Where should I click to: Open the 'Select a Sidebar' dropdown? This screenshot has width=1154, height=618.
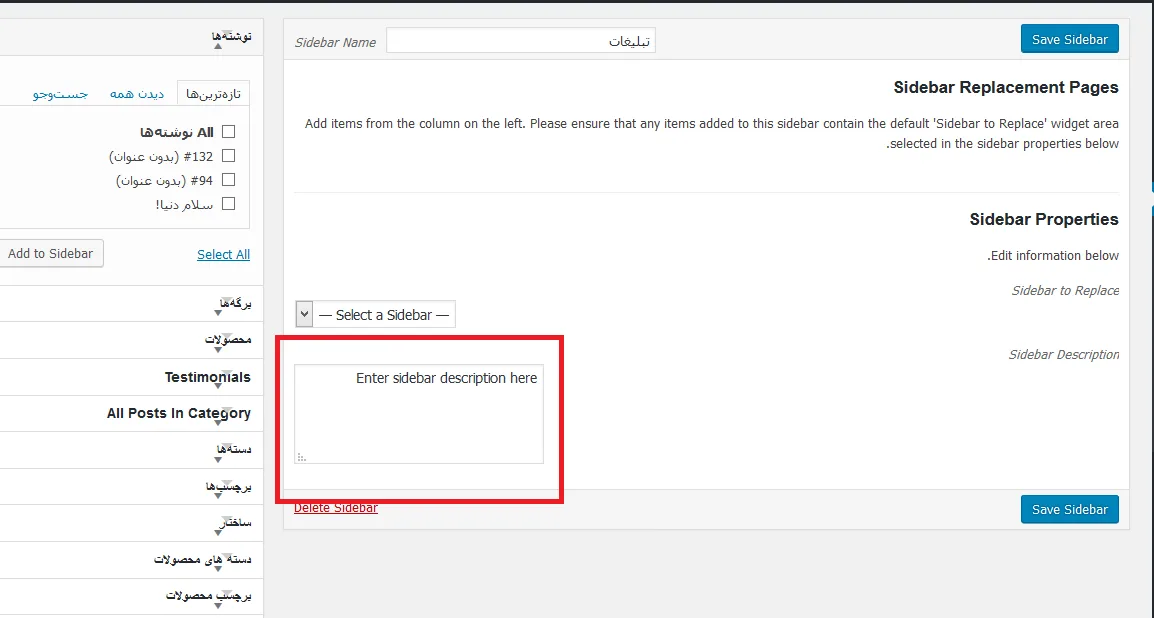(x=375, y=315)
